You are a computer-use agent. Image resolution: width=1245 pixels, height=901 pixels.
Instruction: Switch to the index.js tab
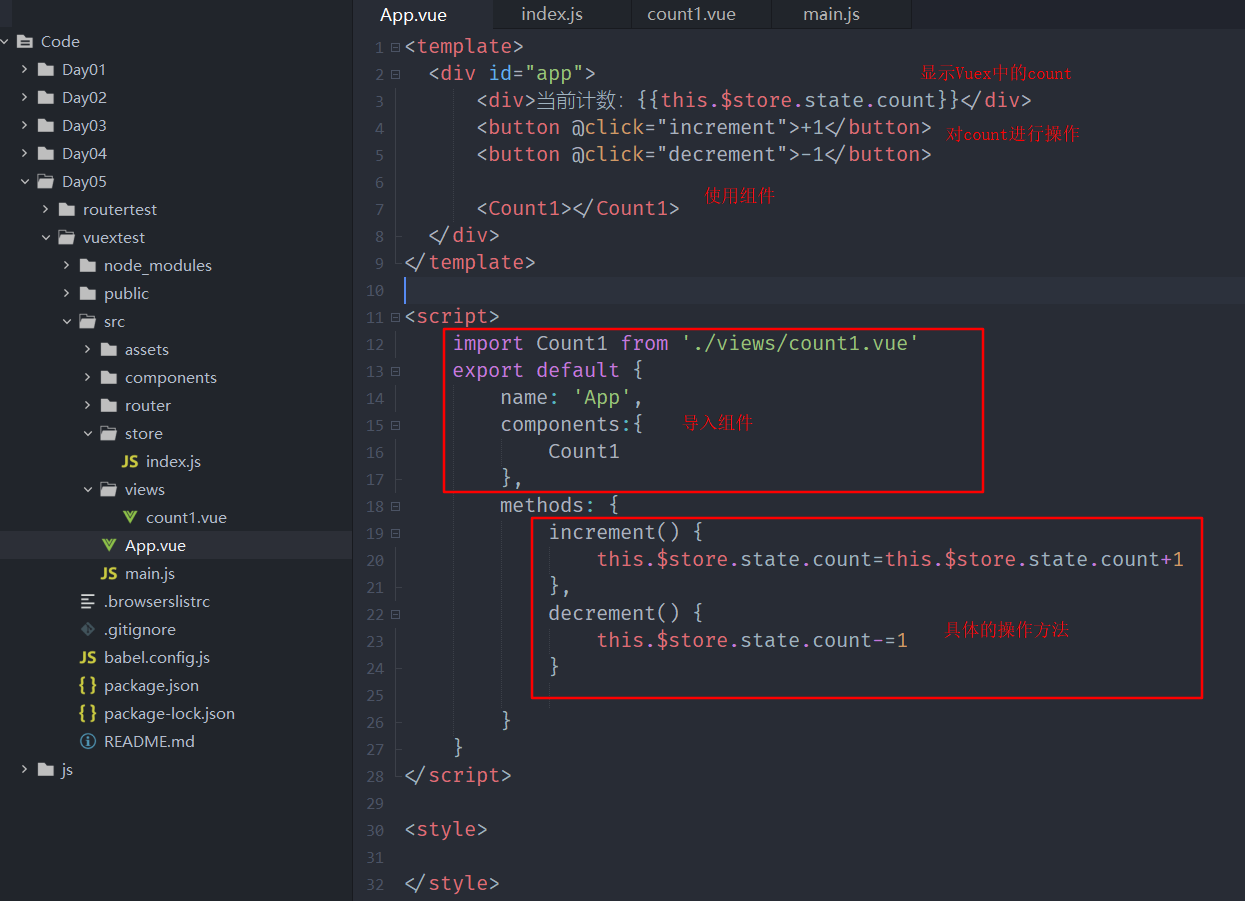(552, 14)
